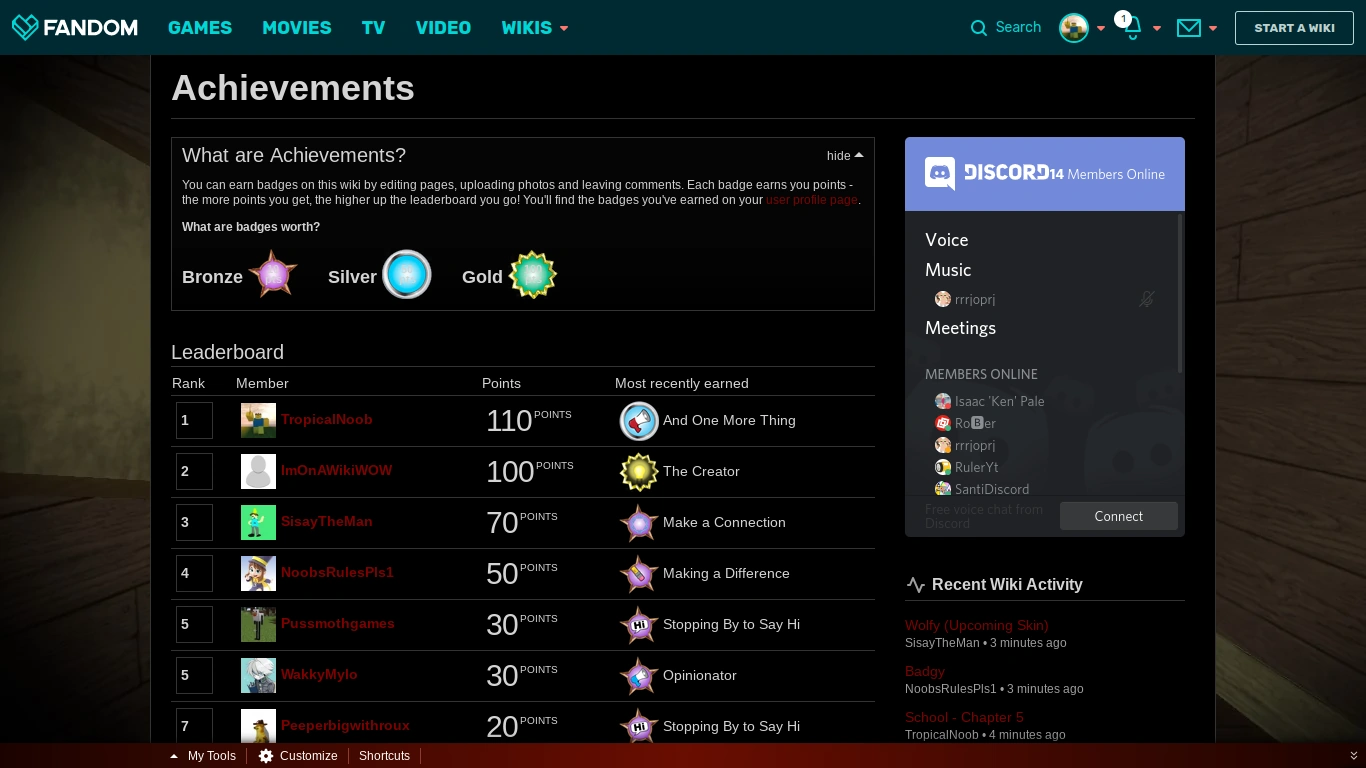
Task: Click the Discord logo icon
Action: tap(940, 173)
